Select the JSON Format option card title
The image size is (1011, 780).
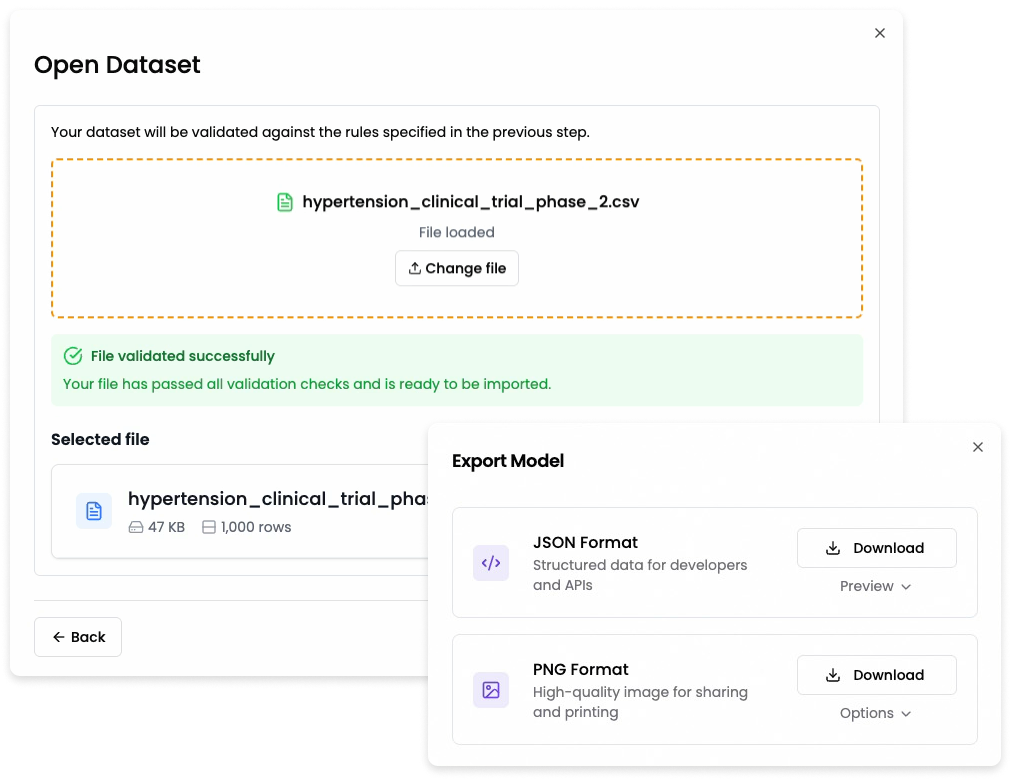click(x=585, y=542)
